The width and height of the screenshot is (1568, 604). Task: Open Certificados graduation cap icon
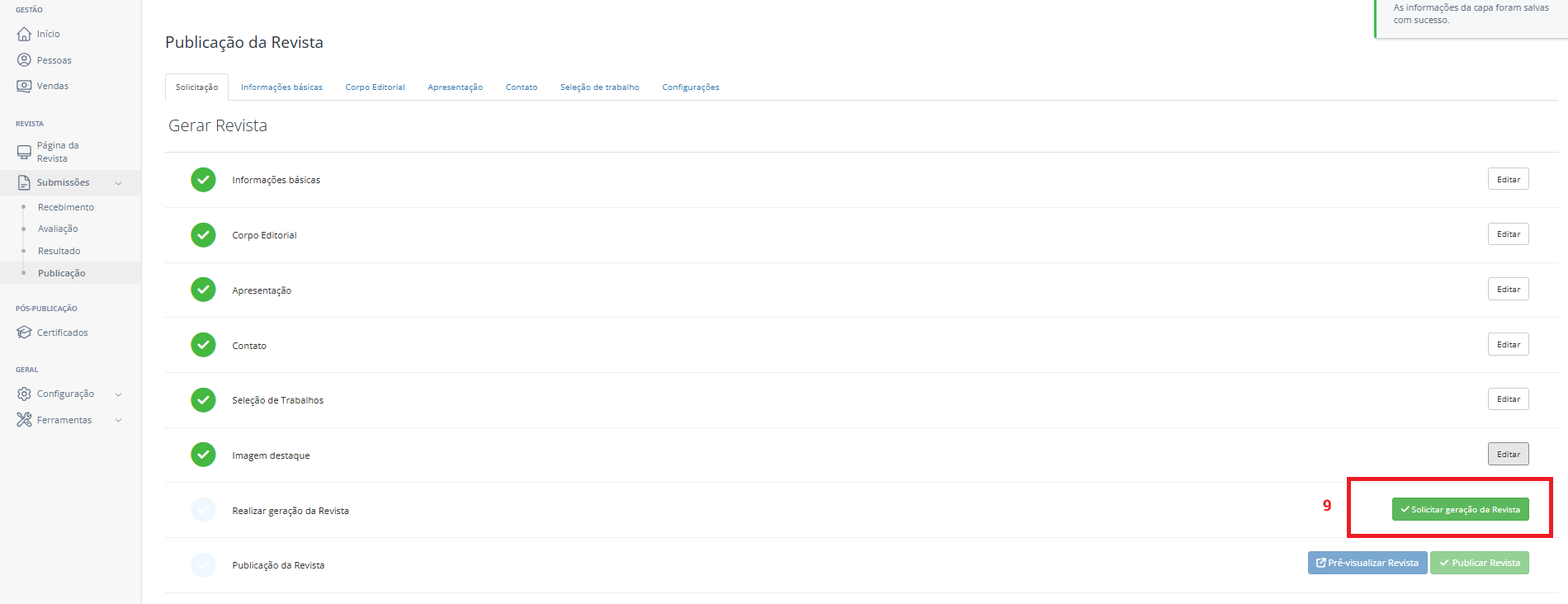pos(24,333)
